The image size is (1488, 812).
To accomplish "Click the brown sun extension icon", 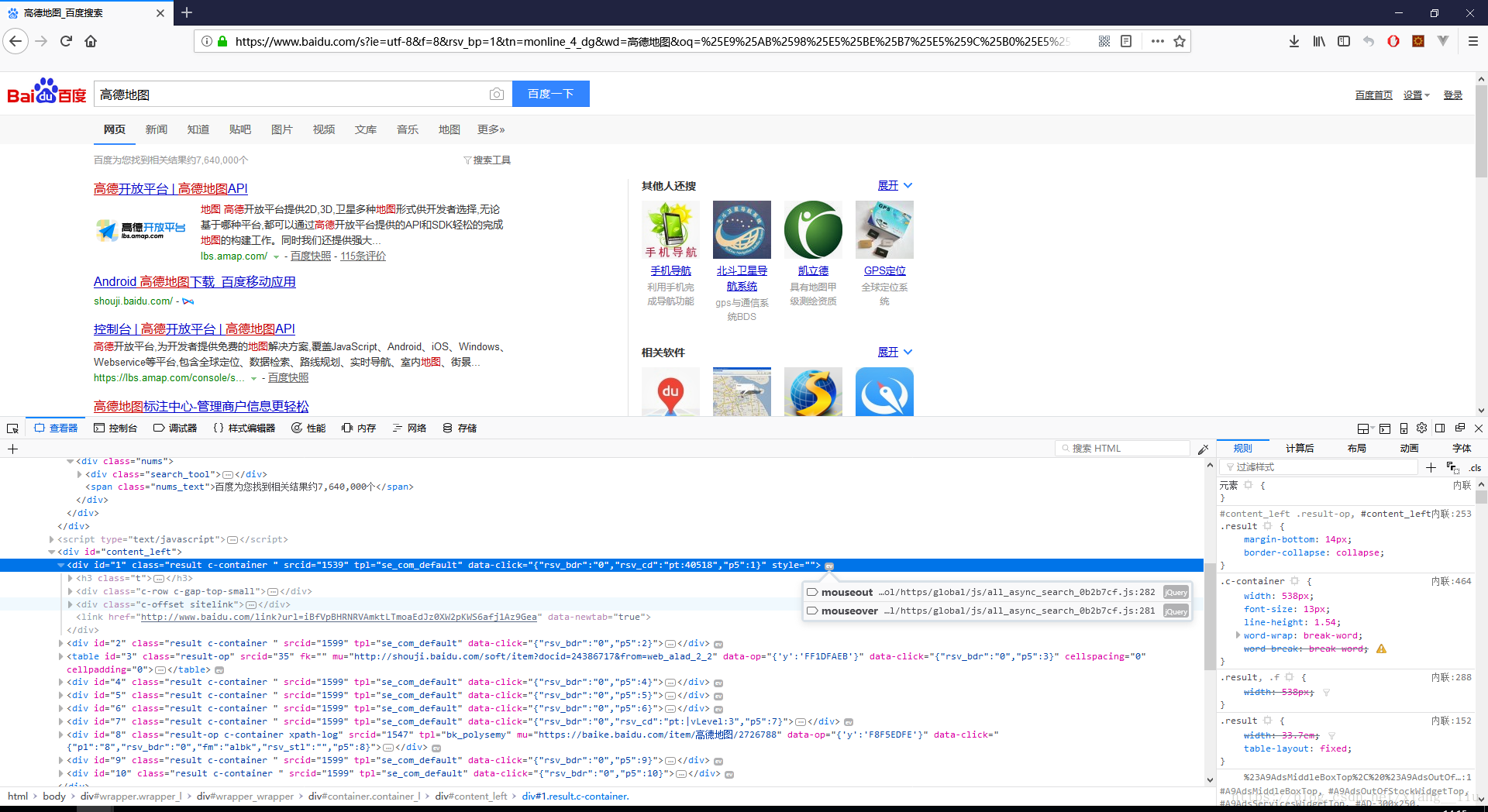I will [1417, 41].
